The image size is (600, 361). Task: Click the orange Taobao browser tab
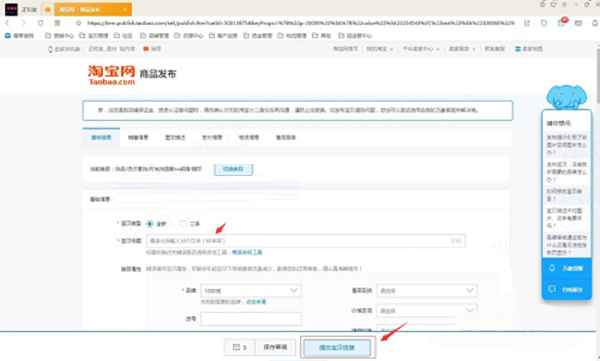93,9
